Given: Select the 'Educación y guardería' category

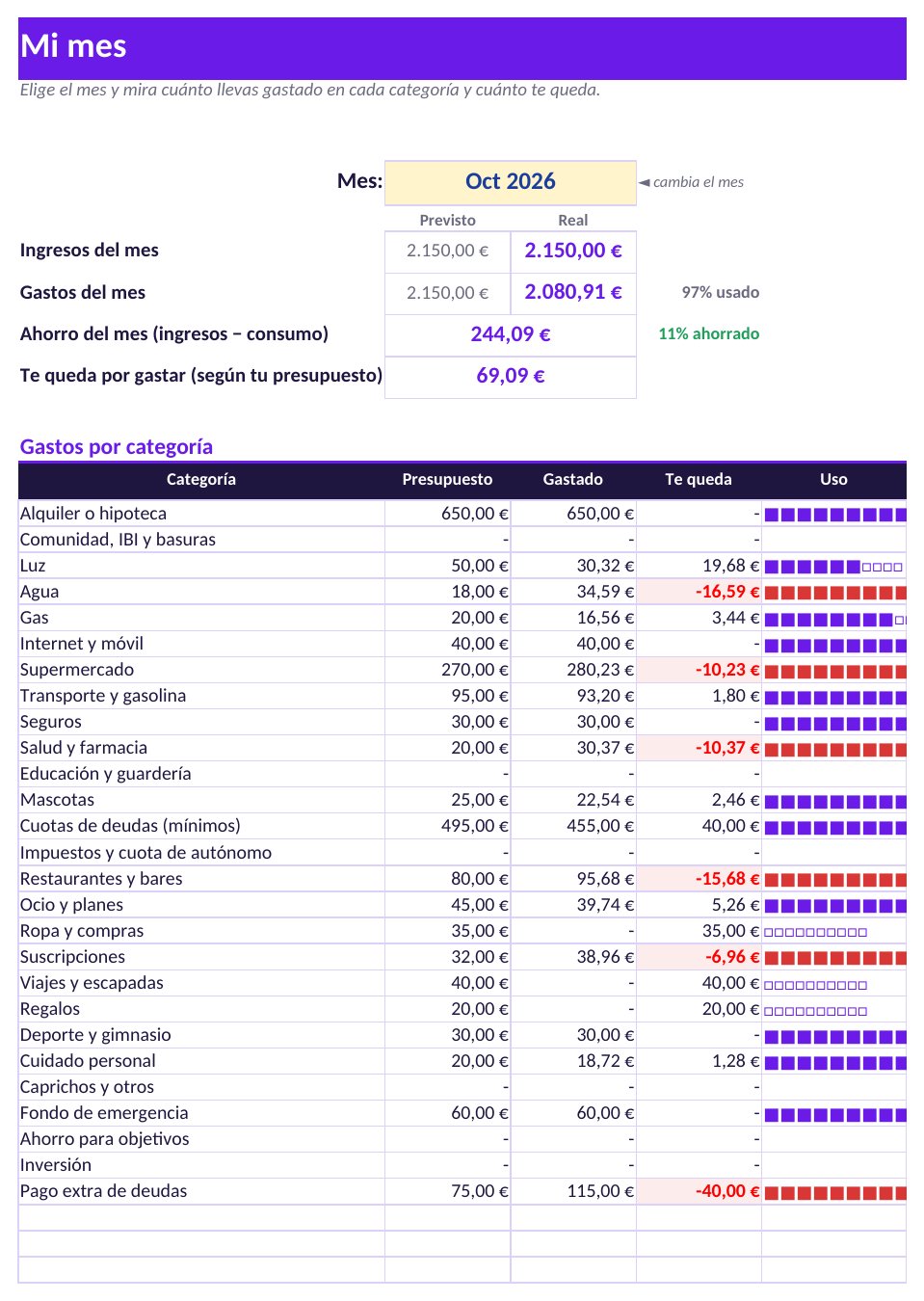Looking at the screenshot, I should (x=201, y=774).
